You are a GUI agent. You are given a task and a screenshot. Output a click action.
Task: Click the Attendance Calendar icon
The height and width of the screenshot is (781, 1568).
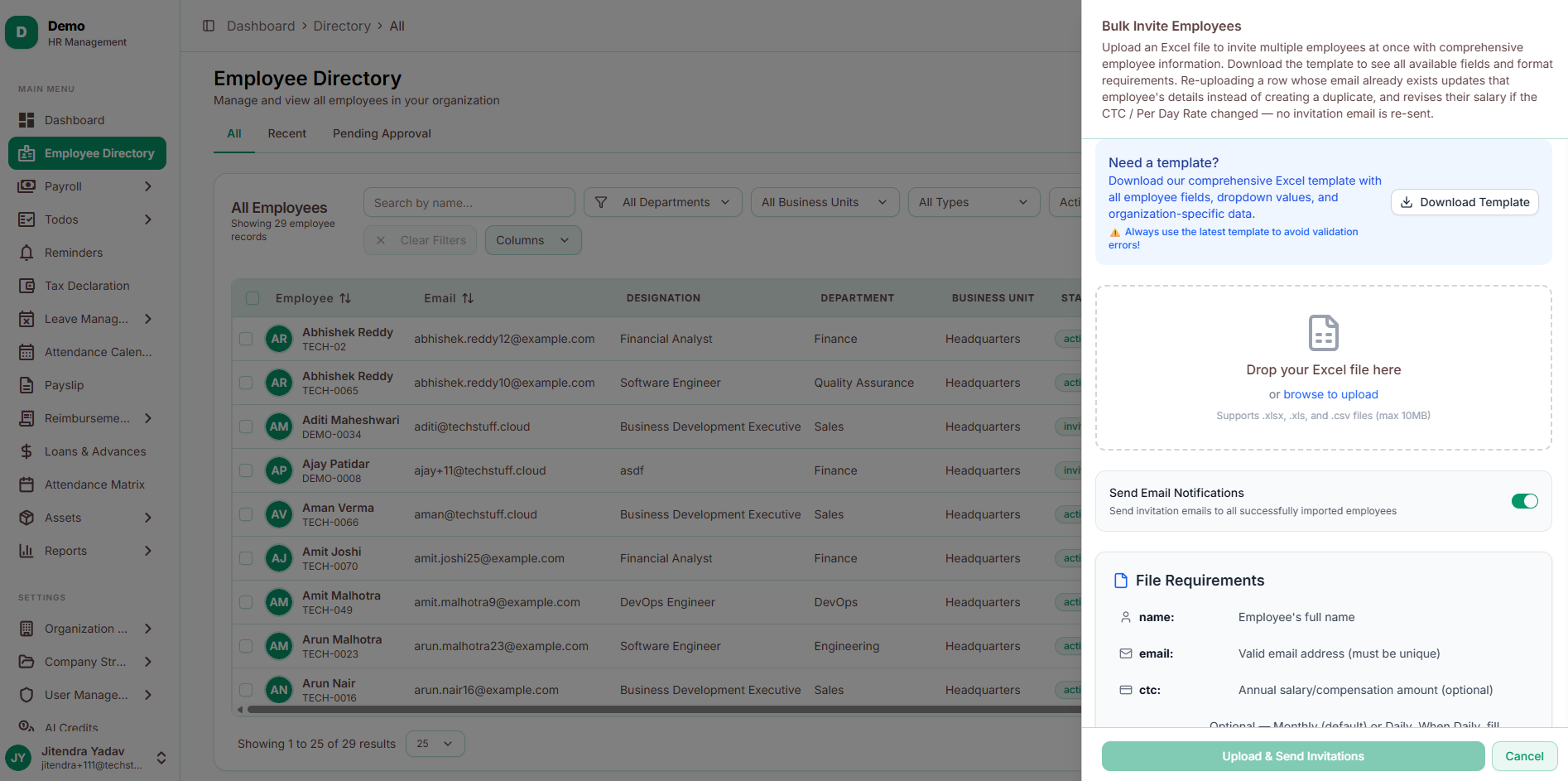point(26,352)
